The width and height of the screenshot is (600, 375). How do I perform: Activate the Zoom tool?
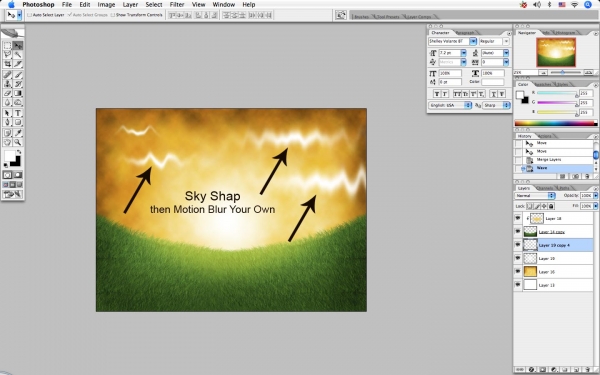point(18,142)
